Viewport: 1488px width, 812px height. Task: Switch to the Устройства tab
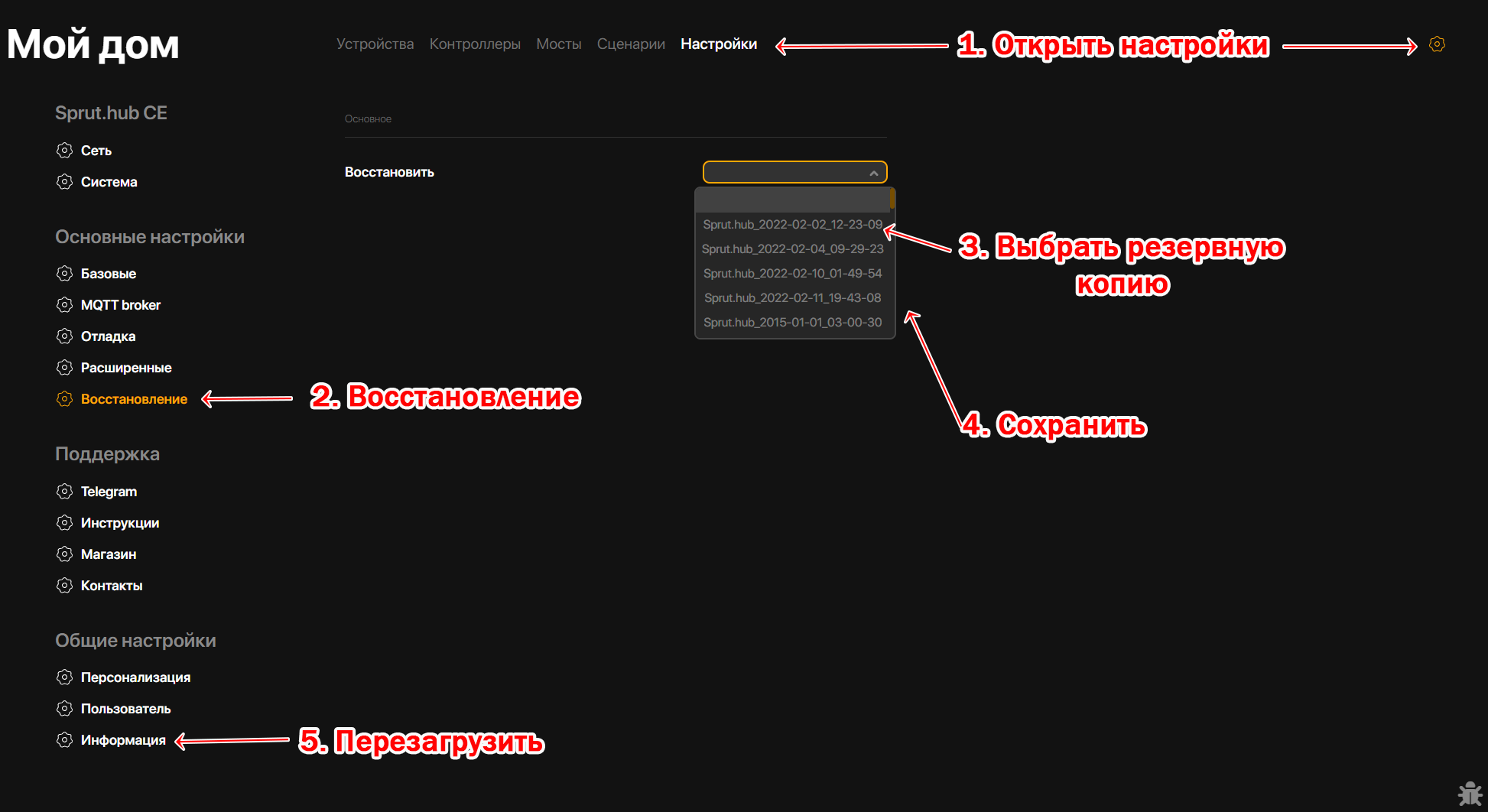[x=375, y=44]
